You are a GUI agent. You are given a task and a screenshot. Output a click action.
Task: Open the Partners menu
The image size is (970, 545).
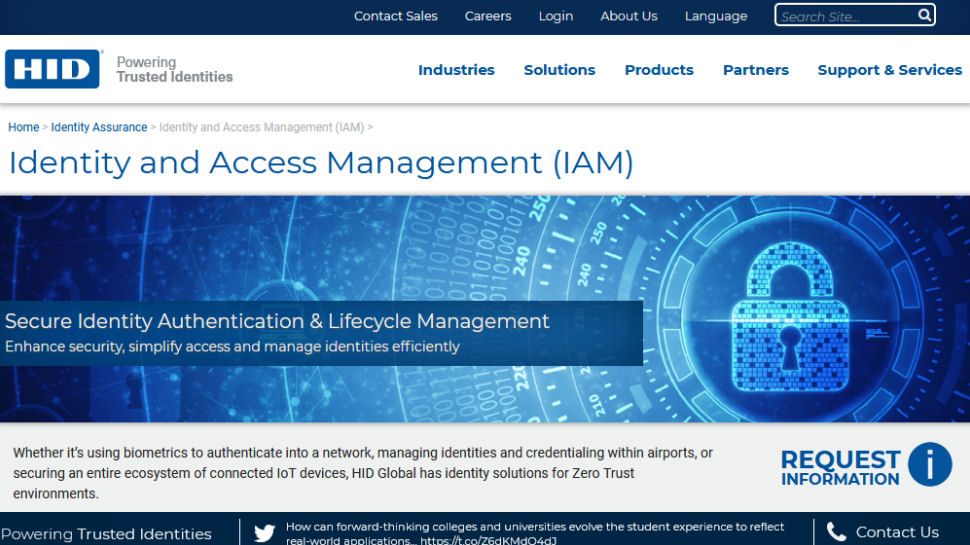click(755, 70)
